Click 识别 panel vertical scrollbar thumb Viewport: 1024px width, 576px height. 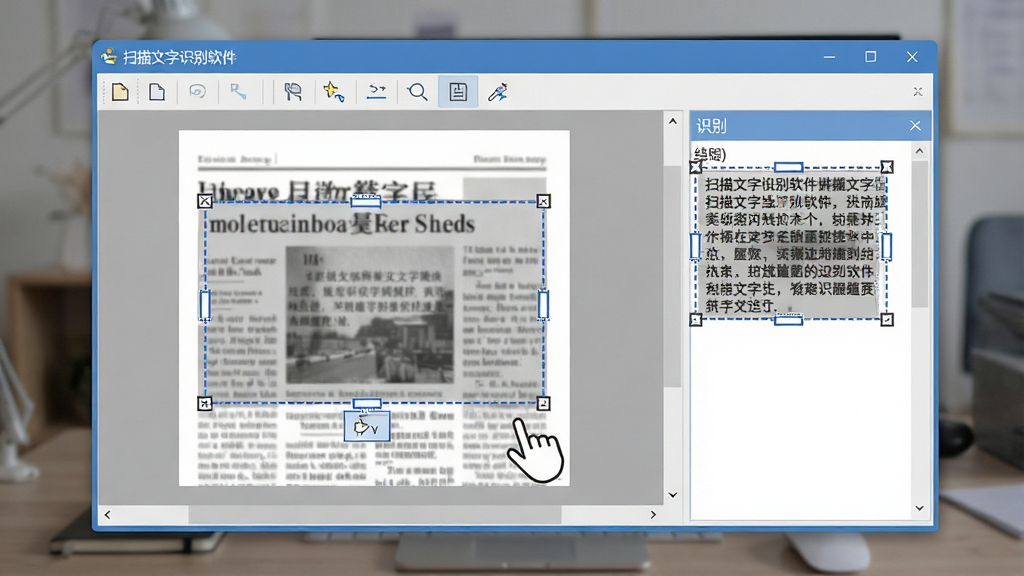(x=920, y=234)
